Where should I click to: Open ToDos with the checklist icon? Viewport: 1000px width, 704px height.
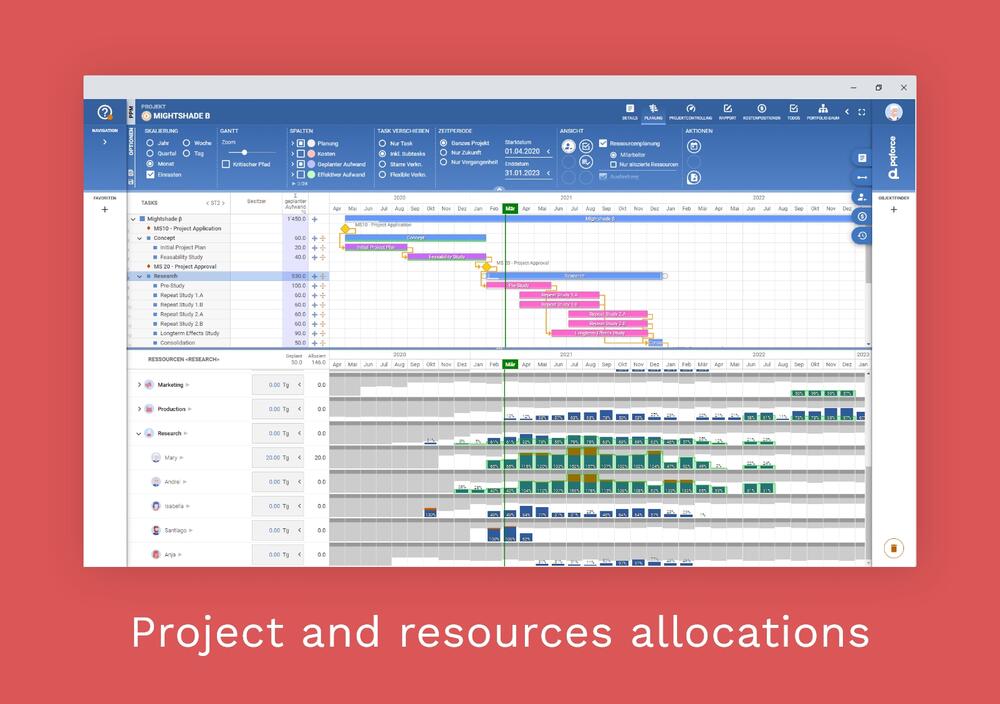pyautogui.click(x=793, y=108)
